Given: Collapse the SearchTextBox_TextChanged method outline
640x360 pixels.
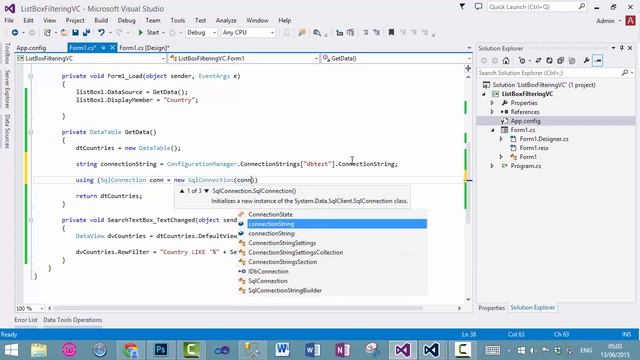Looking at the screenshot, I should pyautogui.click(x=31, y=220).
